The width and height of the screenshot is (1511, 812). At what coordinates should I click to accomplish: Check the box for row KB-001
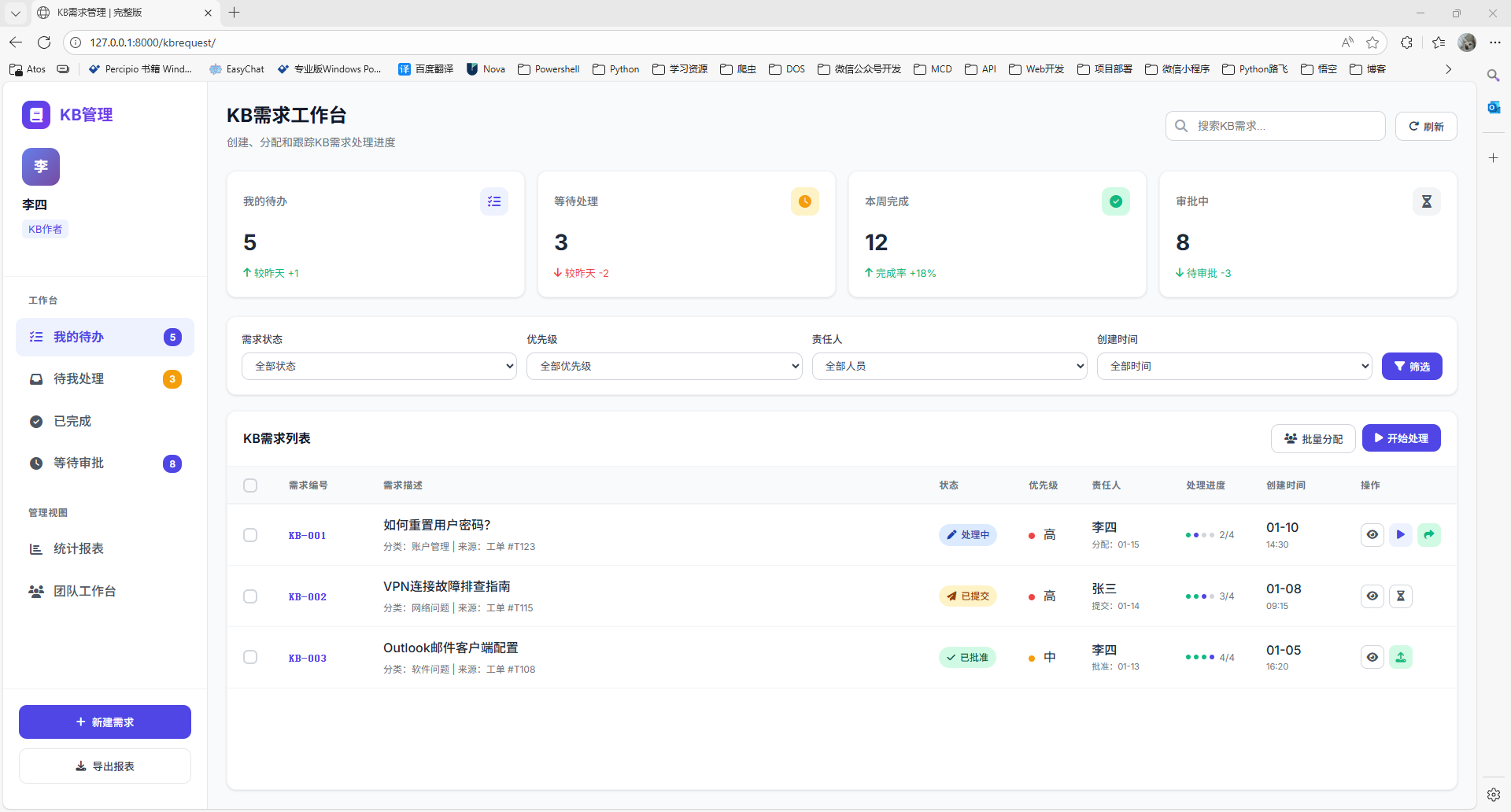pyautogui.click(x=250, y=535)
